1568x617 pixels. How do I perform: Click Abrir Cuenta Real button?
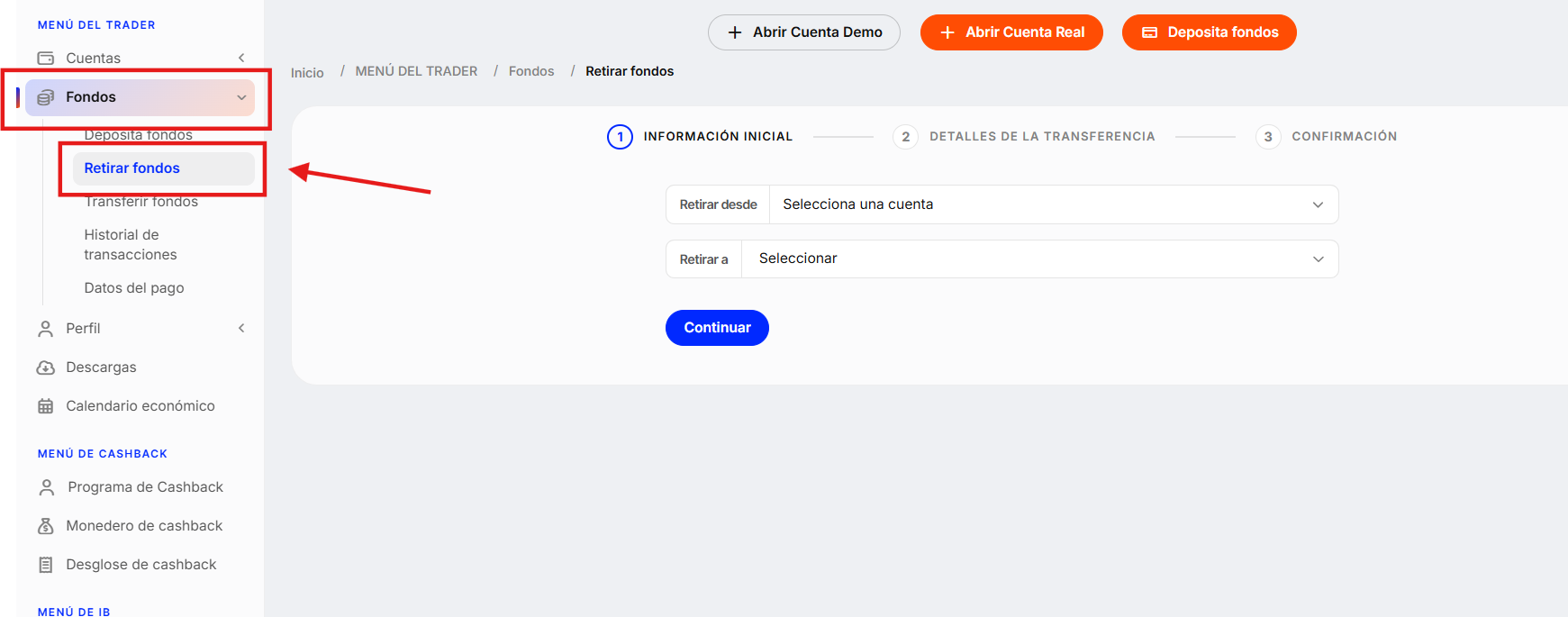[x=1011, y=32]
